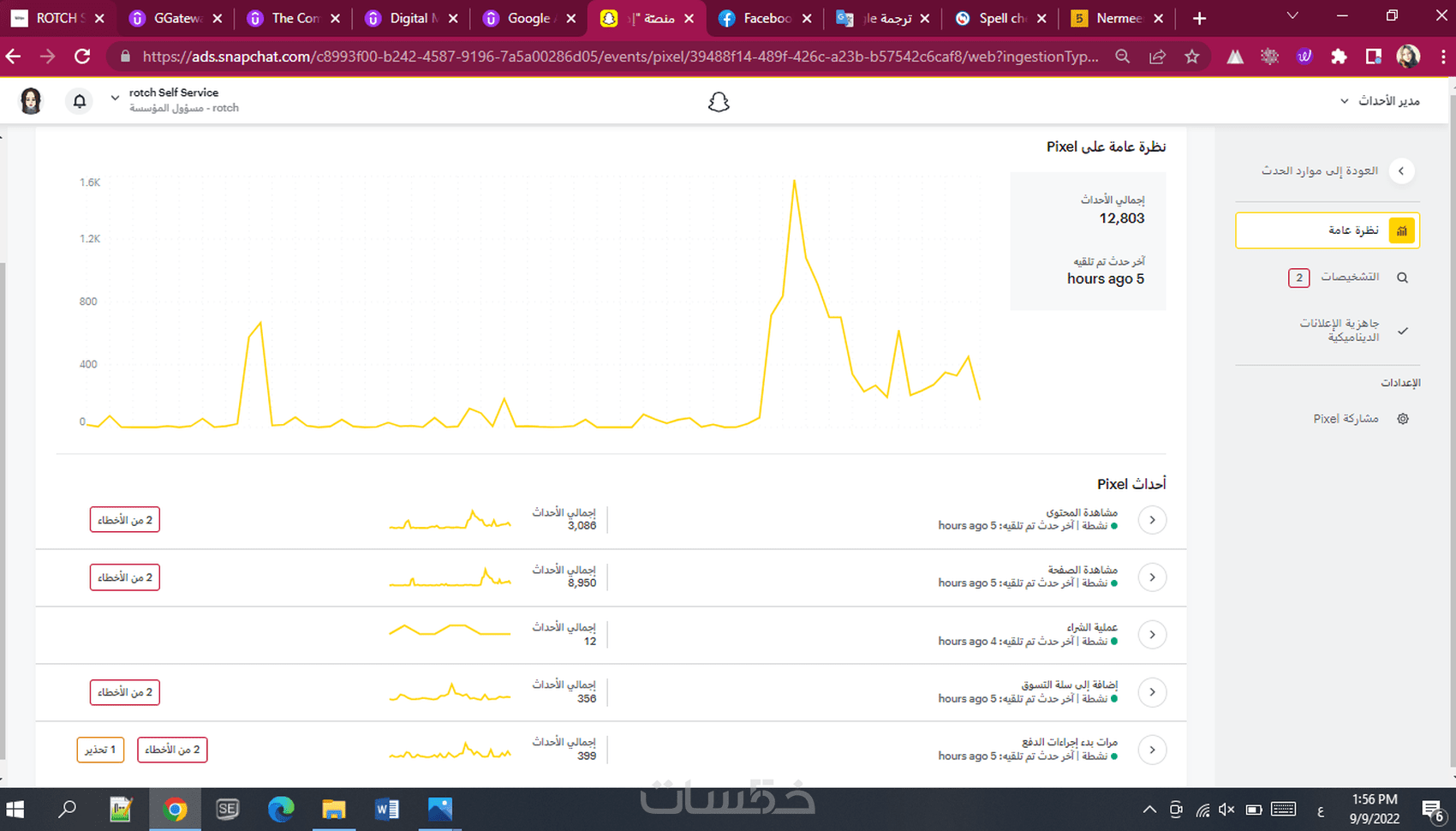Image resolution: width=1456 pixels, height=831 pixels.
Task: Expand the مشاهدة المحتوى event row
Action: pyautogui.click(x=1152, y=520)
